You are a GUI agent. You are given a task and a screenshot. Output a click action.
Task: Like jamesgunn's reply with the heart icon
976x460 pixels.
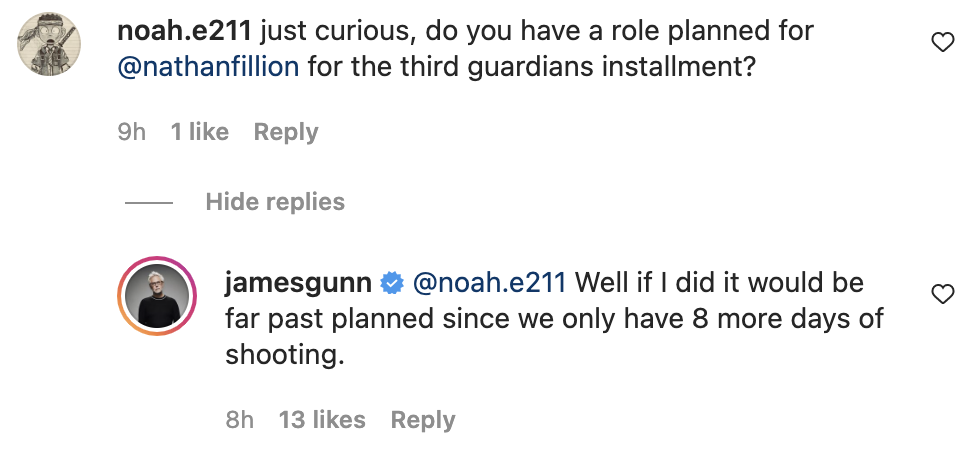941,294
